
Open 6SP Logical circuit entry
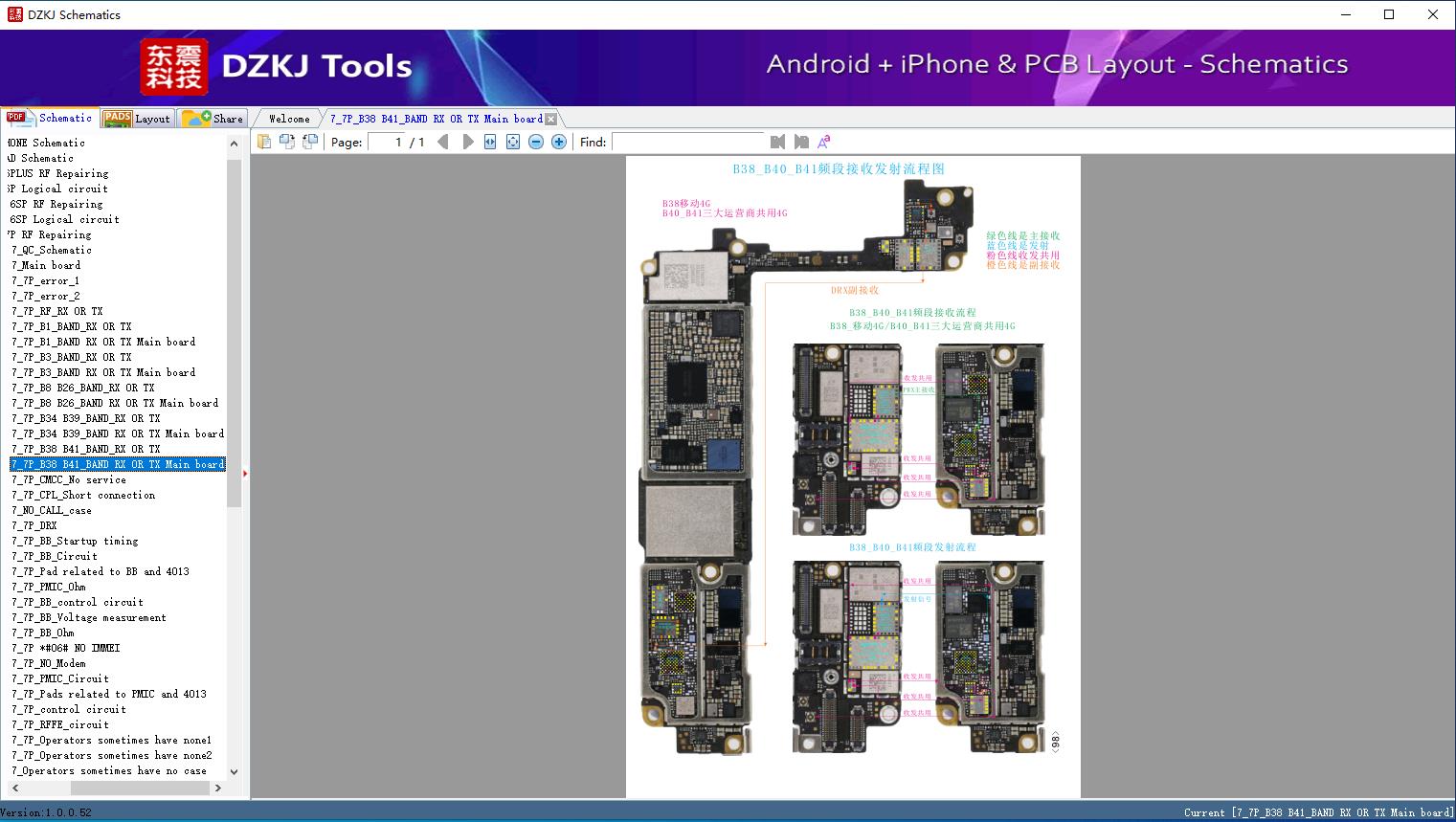[x=65, y=219]
